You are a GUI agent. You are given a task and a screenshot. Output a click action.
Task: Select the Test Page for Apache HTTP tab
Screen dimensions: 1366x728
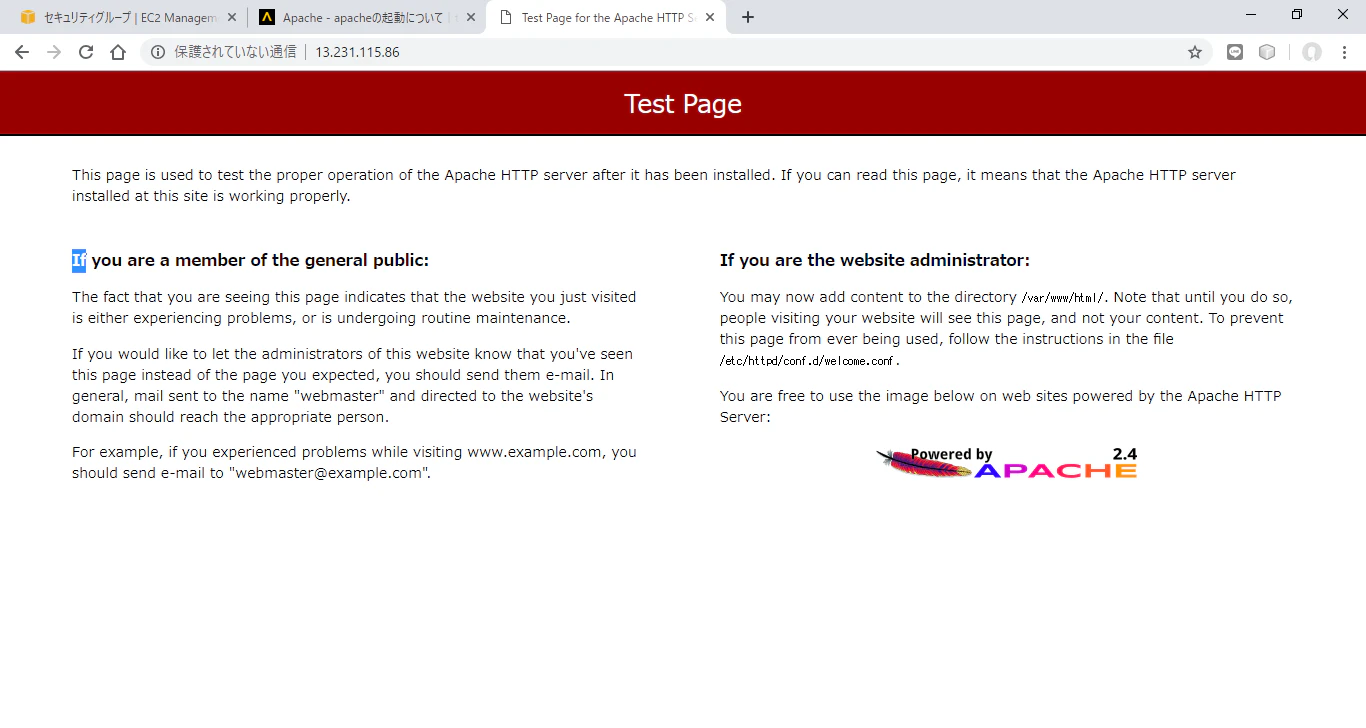tap(605, 17)
